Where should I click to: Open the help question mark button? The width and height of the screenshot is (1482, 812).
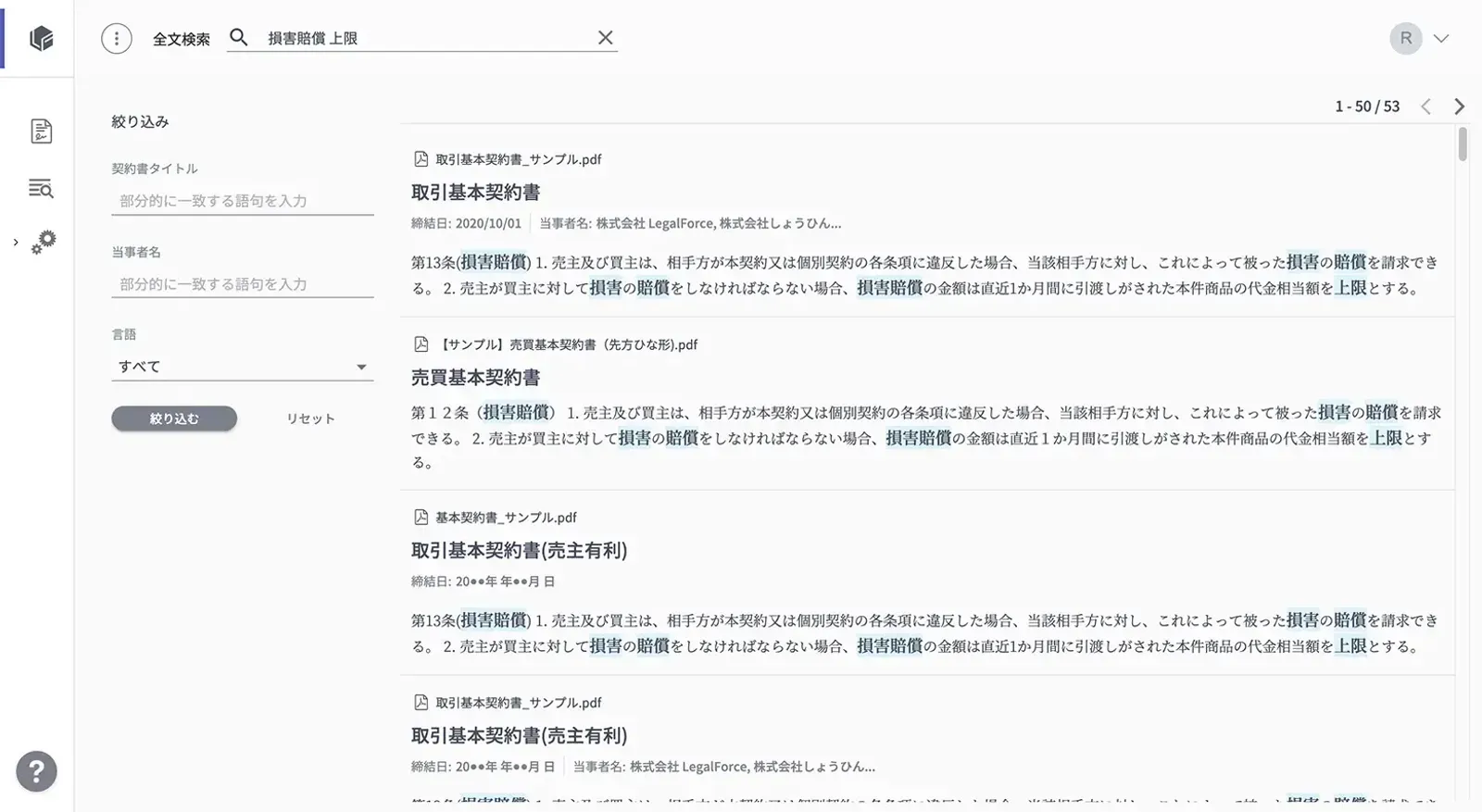(37, 771)
